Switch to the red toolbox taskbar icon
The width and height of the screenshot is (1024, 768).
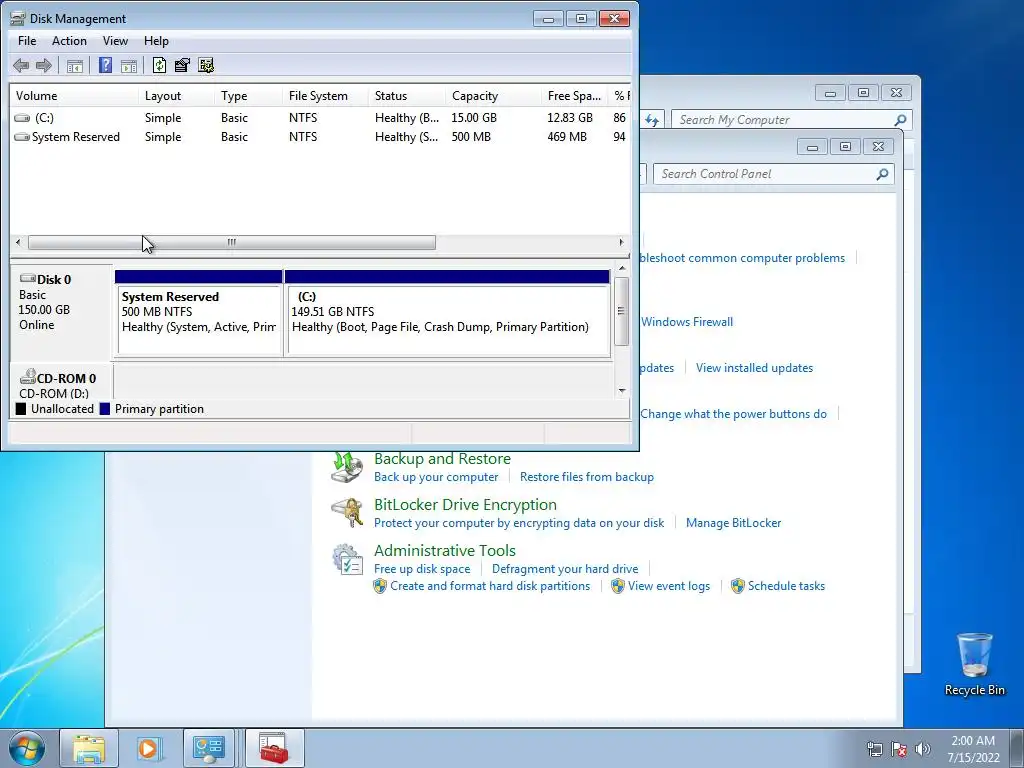[x=274, y=748]
